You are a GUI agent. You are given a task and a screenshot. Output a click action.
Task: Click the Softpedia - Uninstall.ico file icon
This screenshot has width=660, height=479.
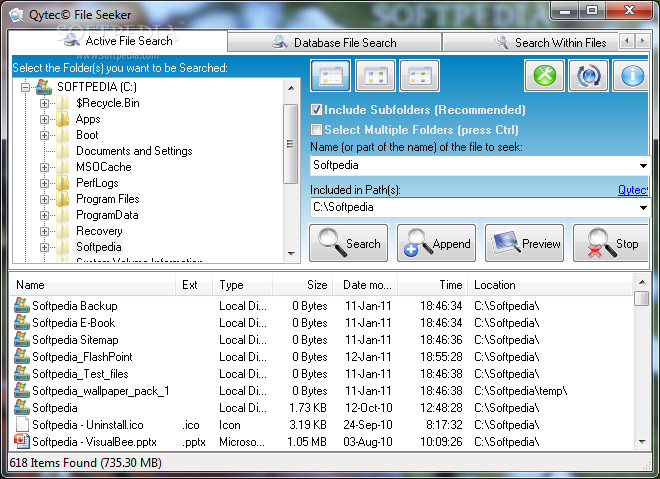(22, 425)
